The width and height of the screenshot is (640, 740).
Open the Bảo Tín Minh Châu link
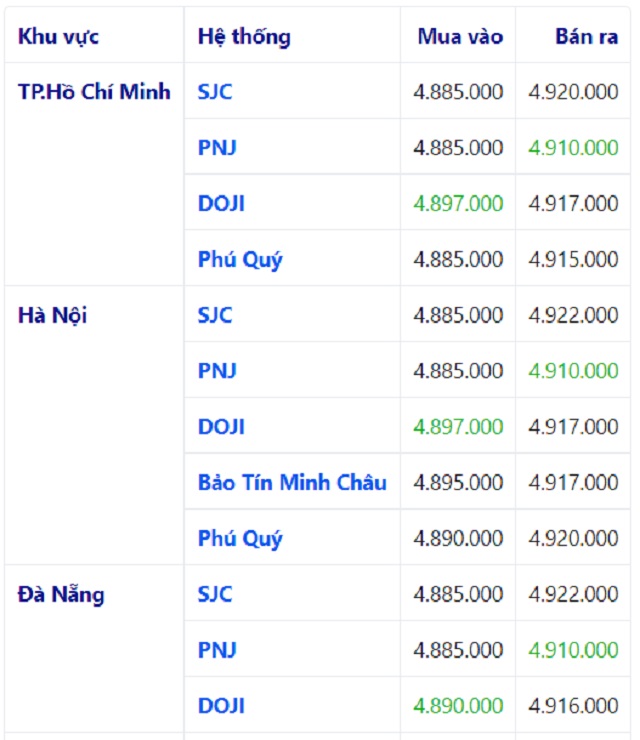point(292,483)
